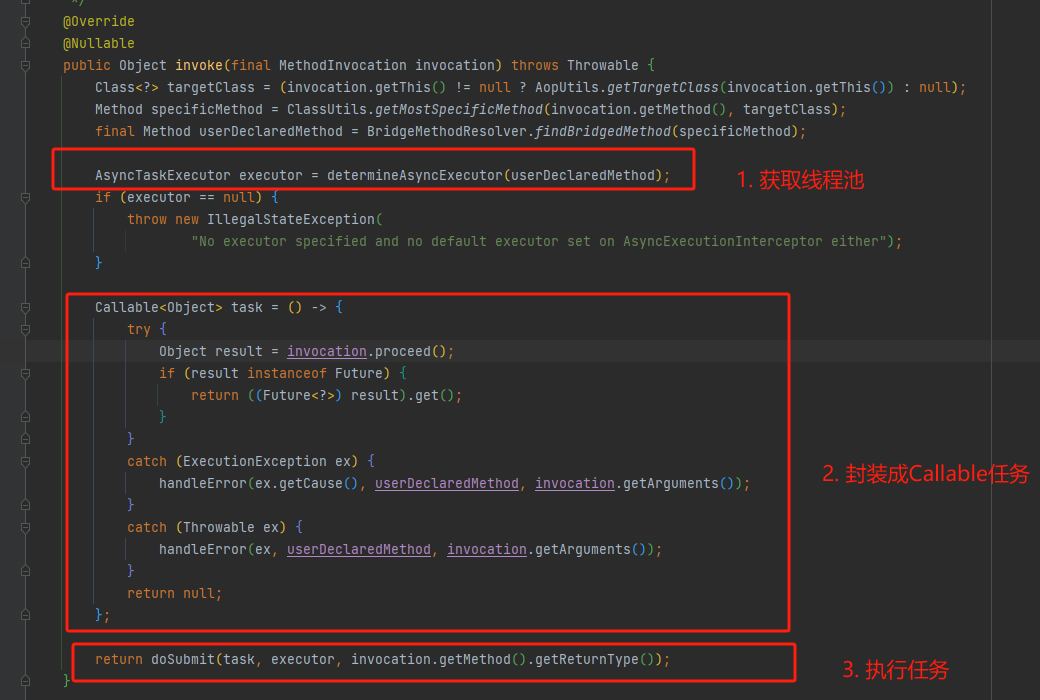Click 'getReturnType()' in the final return statement
The width and height of the screenshot is (1040, 700).
[594, 660]
